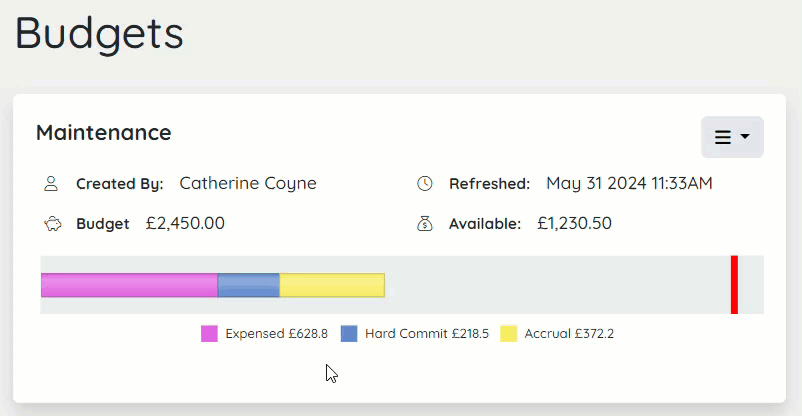
Task: Select the blue Hard Commit bar segment
Action: point(249,285)
